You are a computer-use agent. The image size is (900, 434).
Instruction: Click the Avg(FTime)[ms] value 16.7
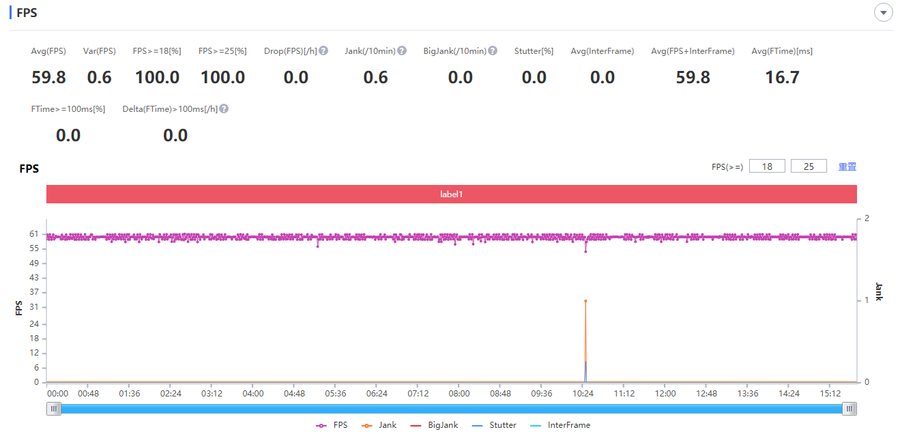(x=781, y=78)
